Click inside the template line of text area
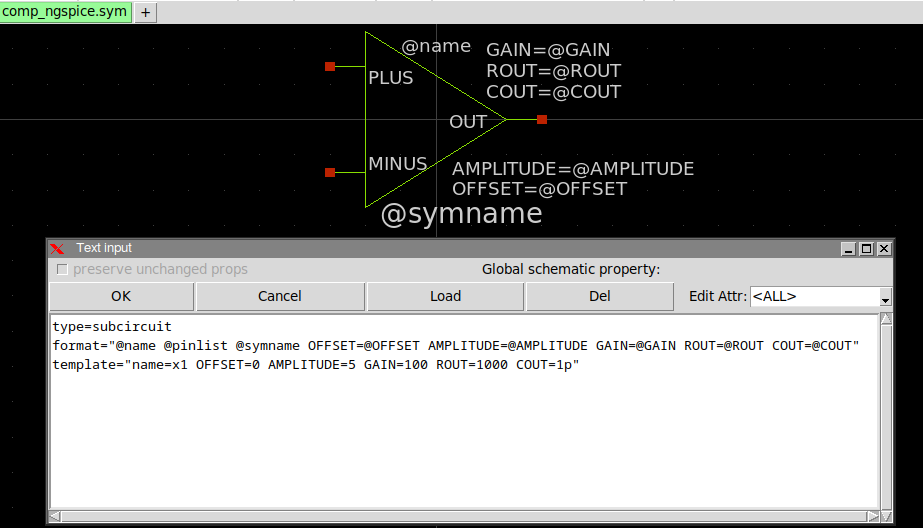 (x=316, y=365)
